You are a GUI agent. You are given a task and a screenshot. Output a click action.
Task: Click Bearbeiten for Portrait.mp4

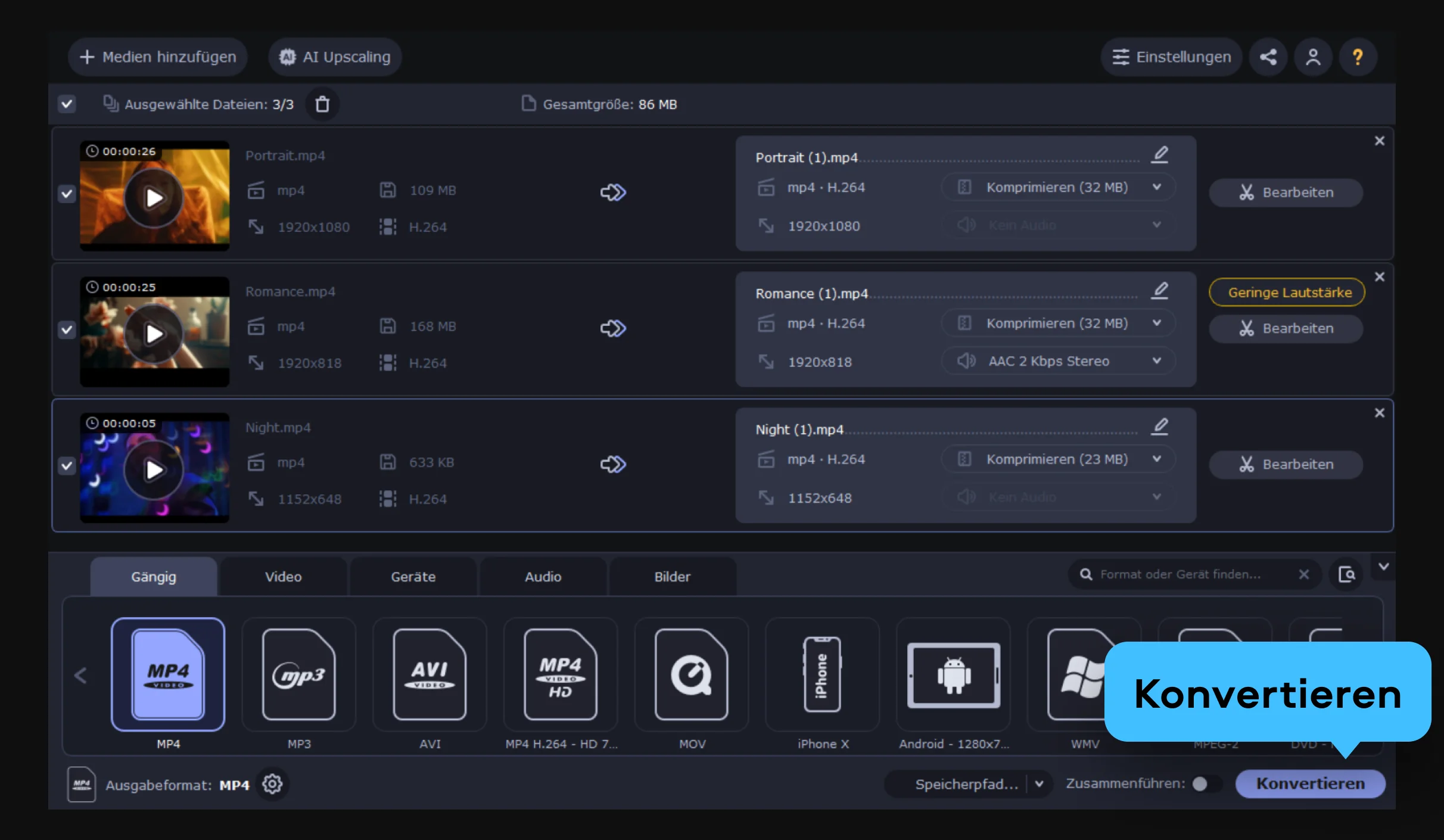pos(1286,192)
